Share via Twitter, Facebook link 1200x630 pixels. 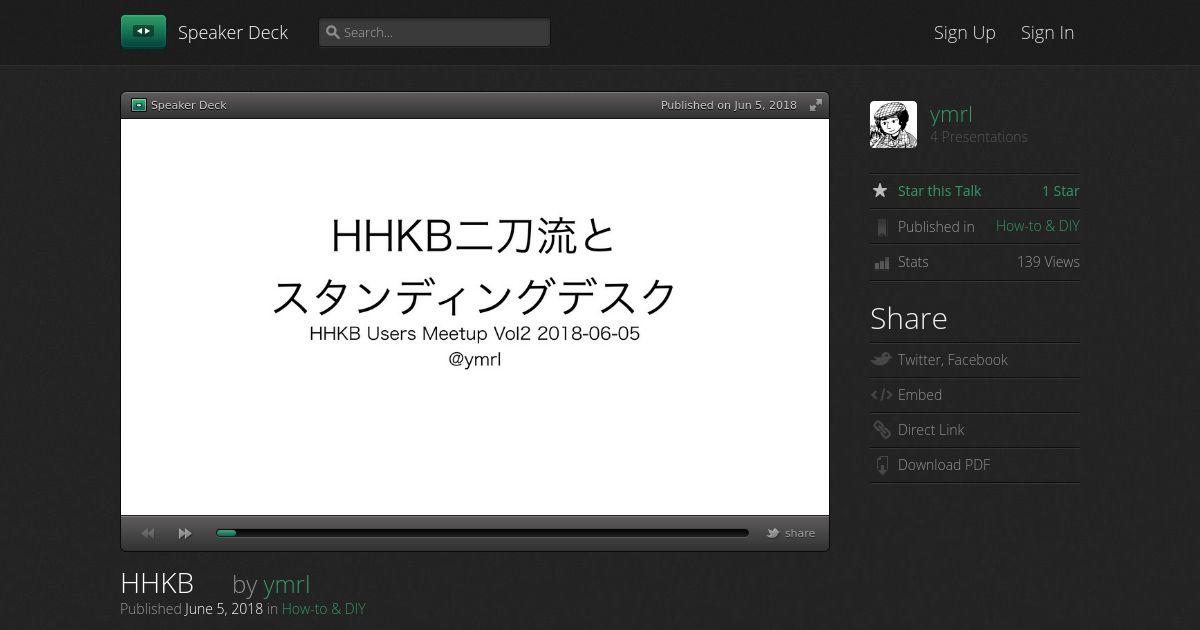tap(952, 360)
